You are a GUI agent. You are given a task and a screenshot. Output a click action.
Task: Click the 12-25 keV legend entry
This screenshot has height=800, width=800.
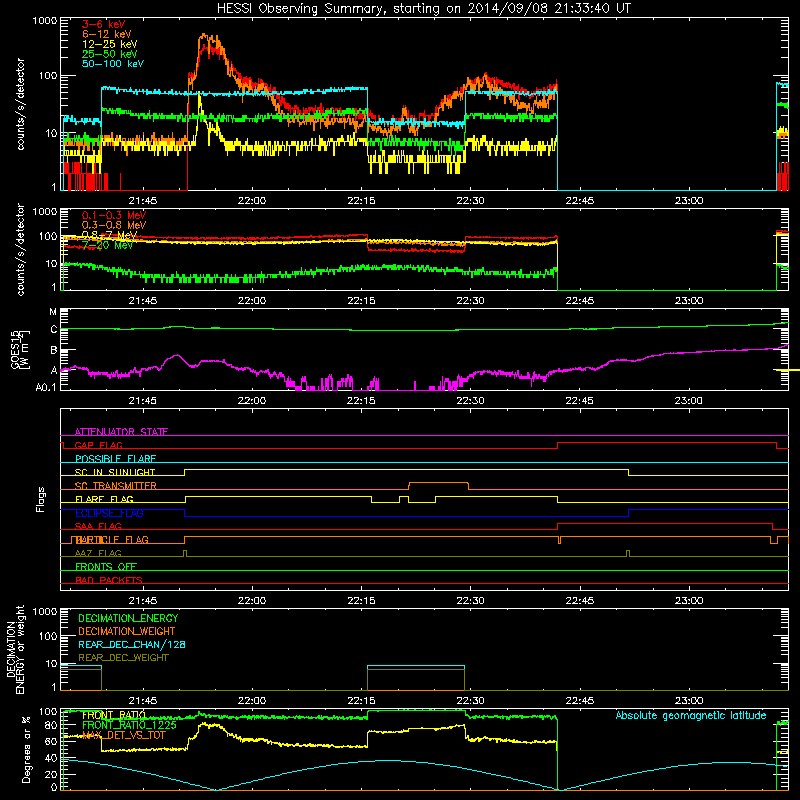[x=109, y=44]
